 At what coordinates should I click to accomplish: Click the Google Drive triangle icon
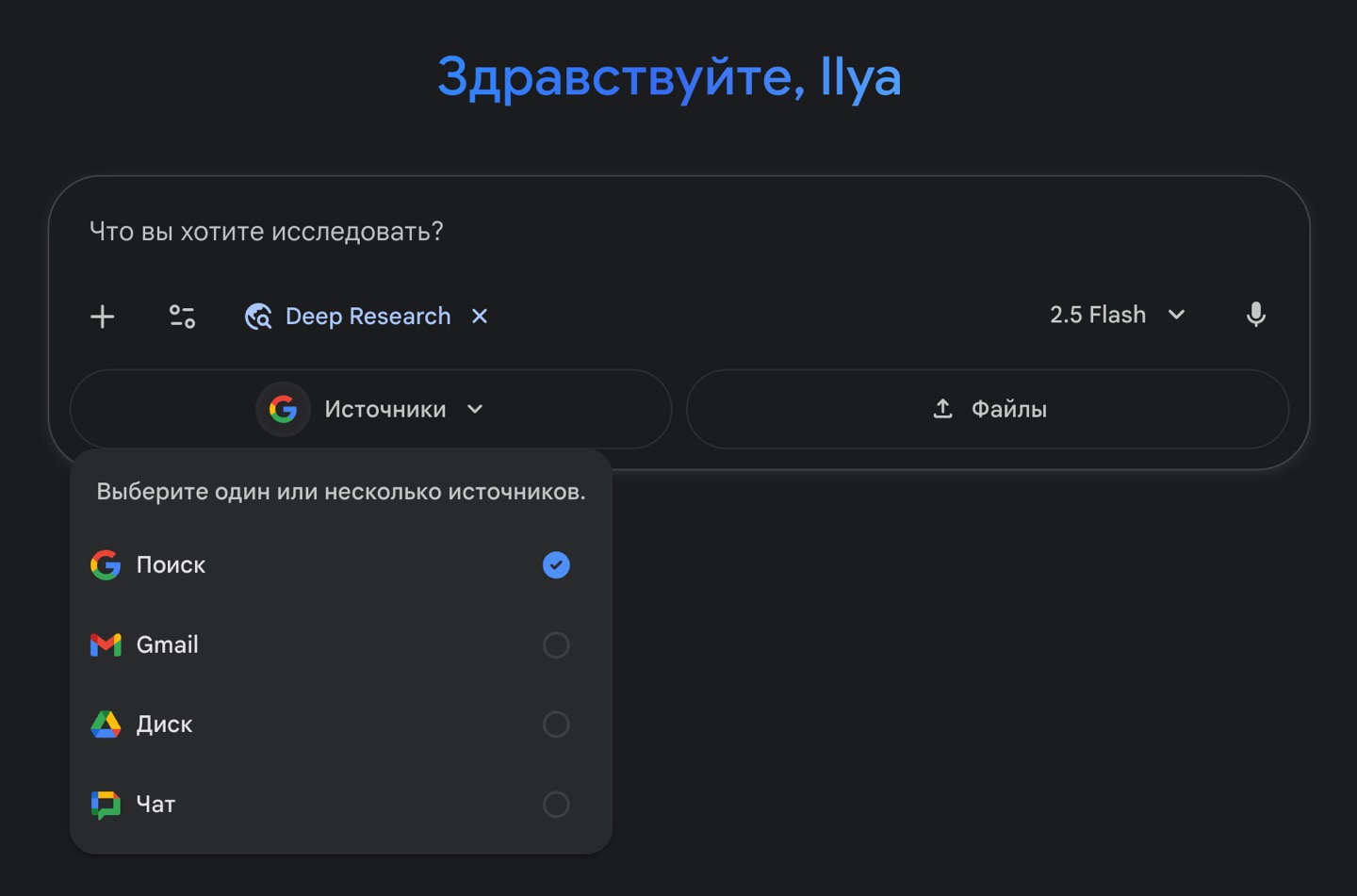106,725
